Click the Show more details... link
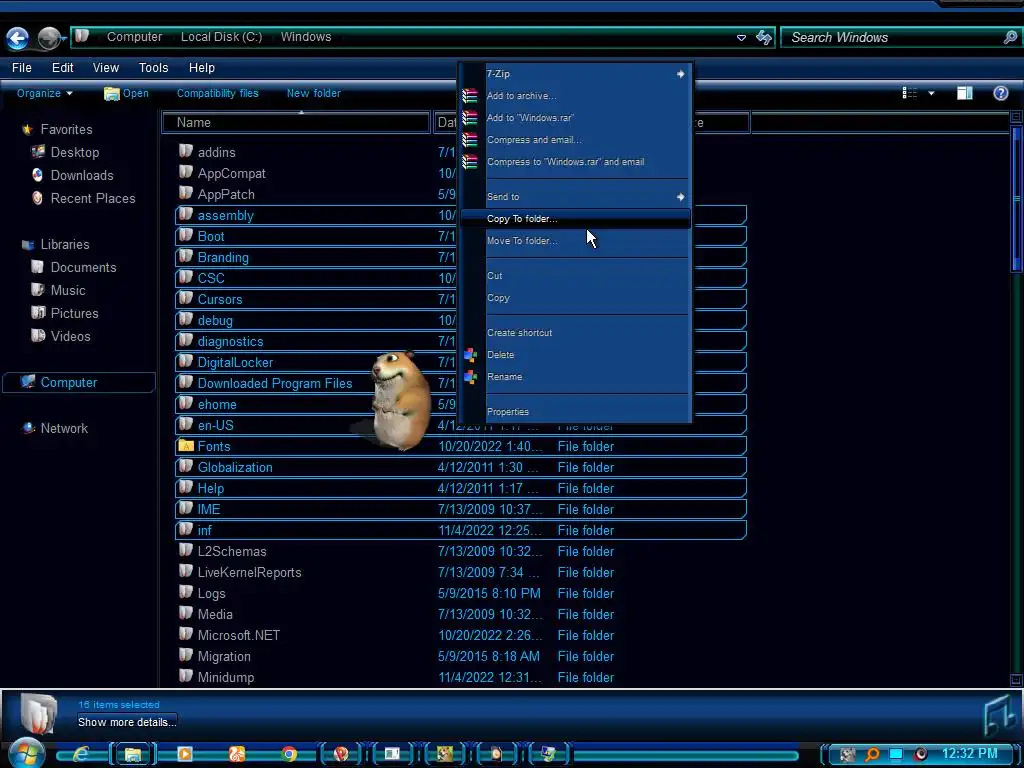1024x768 pixels. (127, 722)
